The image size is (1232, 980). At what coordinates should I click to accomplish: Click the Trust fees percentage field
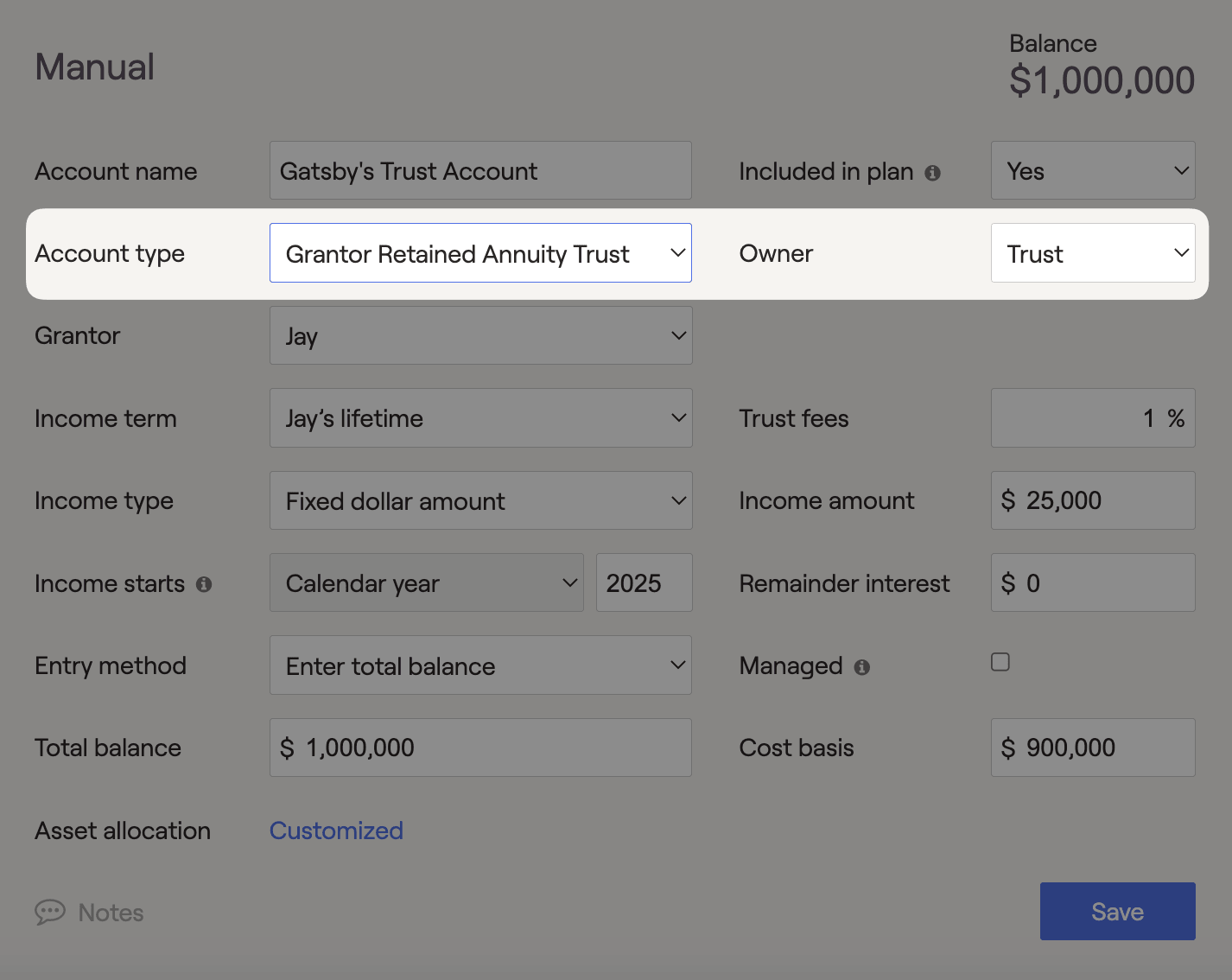click(1093, 418)
